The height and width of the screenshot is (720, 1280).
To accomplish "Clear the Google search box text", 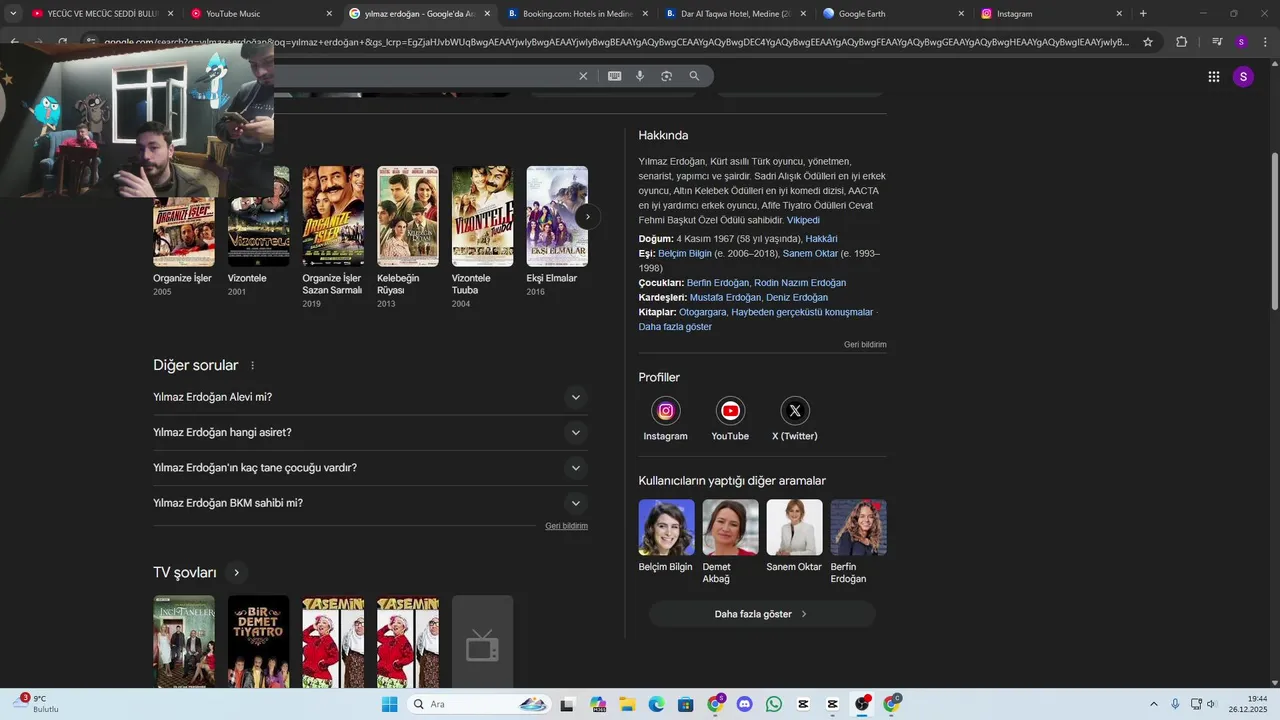I will [x=583, y=76].
